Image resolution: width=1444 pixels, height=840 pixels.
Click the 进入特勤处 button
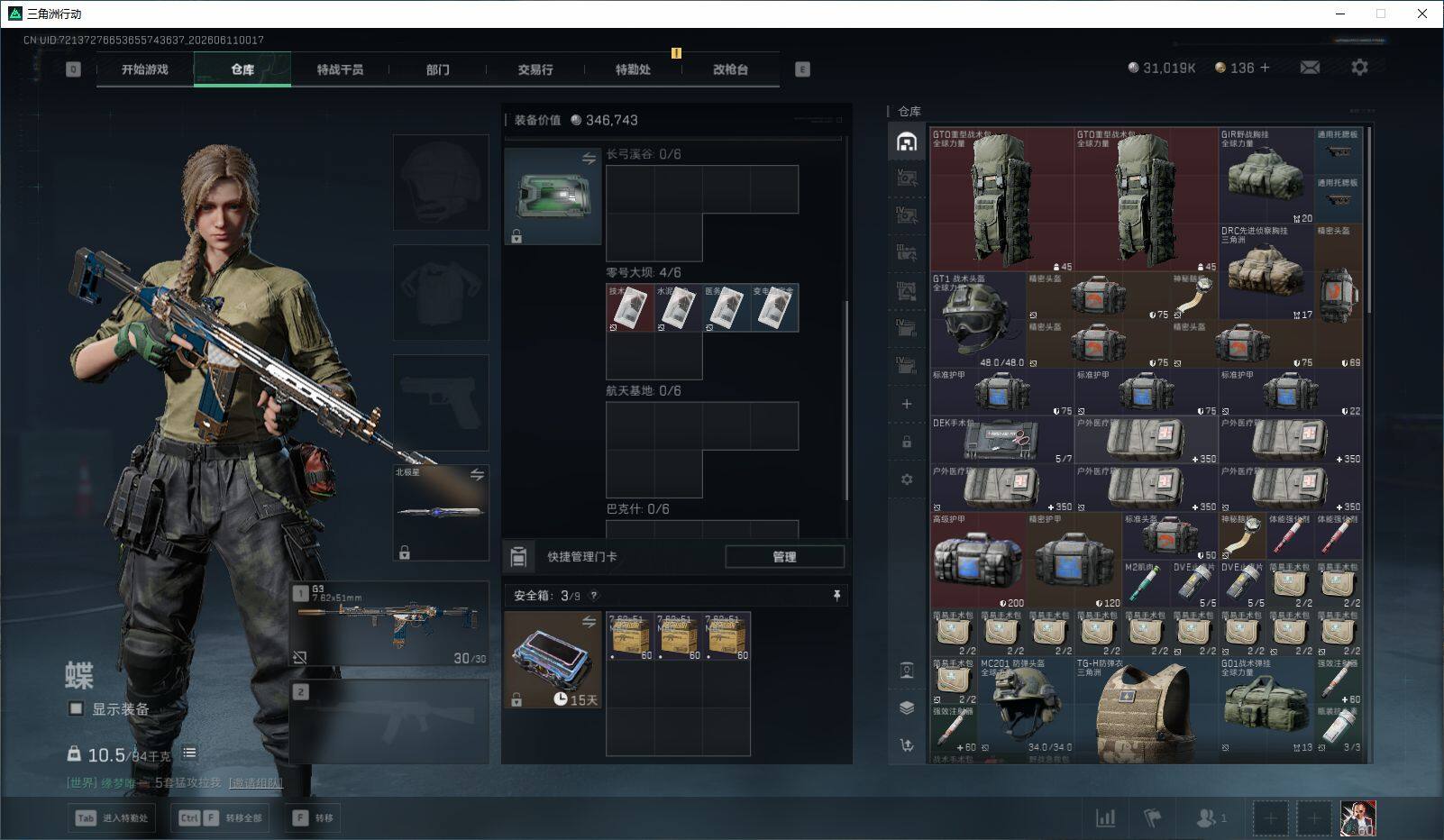(x=112, y=818)
